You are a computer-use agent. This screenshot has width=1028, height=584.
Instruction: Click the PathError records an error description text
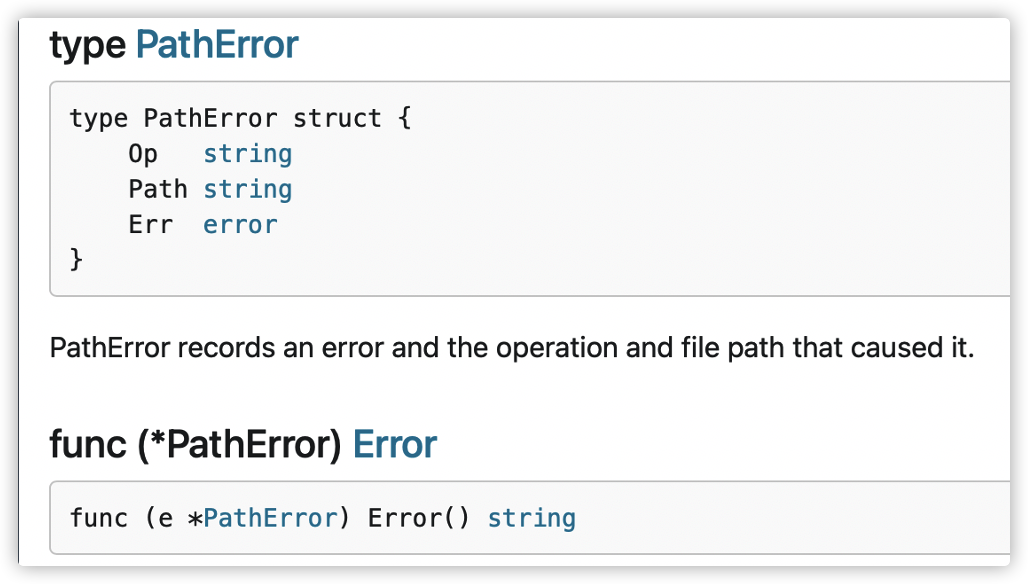click(512, 347)
